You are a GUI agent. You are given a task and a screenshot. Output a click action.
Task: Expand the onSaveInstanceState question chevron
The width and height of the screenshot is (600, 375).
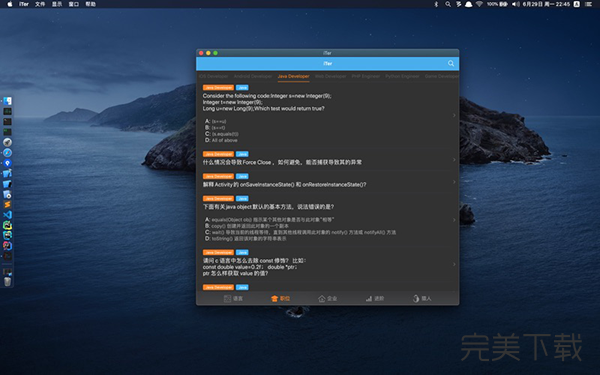click(454, 182)
